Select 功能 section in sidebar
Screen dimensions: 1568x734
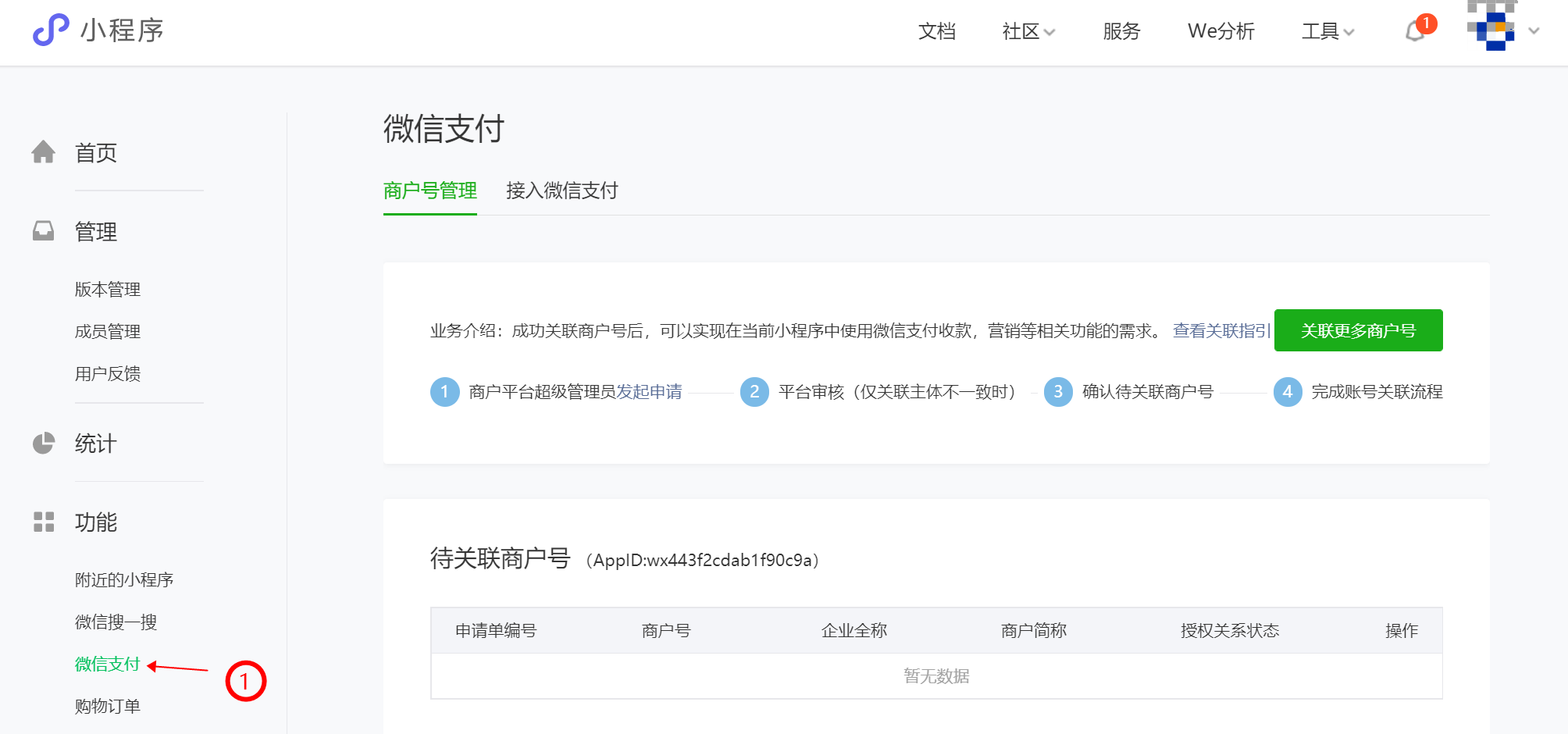(96, 522)
